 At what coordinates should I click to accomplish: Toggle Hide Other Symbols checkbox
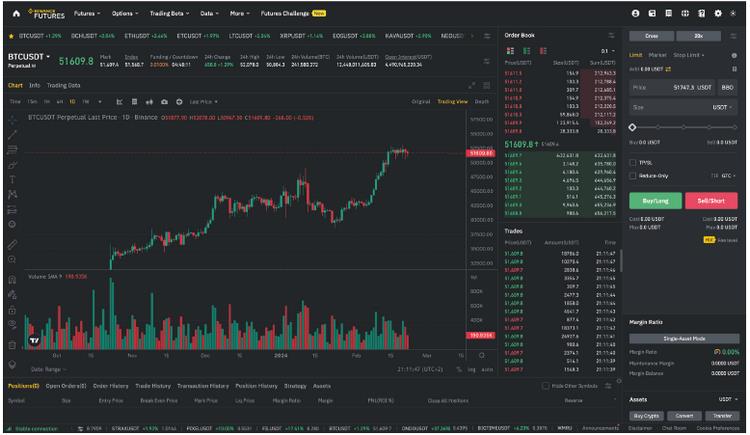click(544, 385)
